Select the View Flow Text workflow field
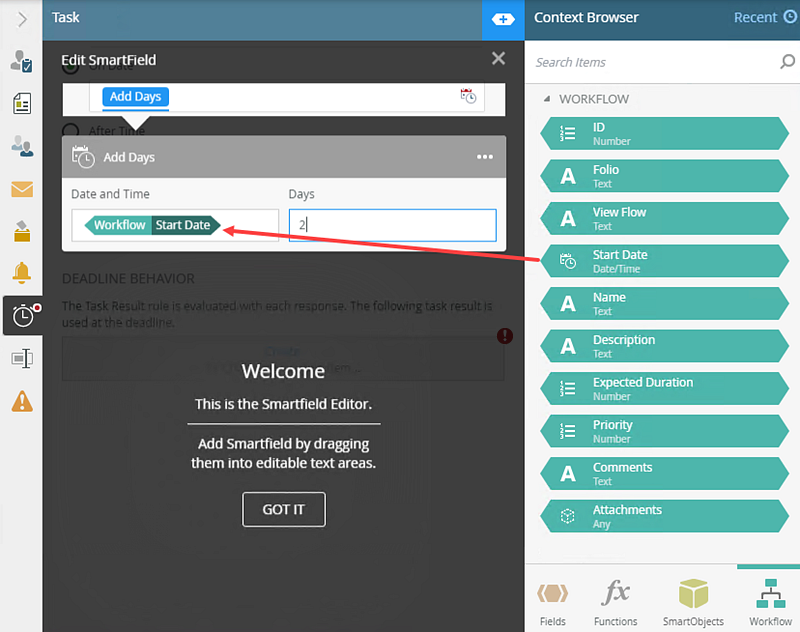 pos(665,218)
